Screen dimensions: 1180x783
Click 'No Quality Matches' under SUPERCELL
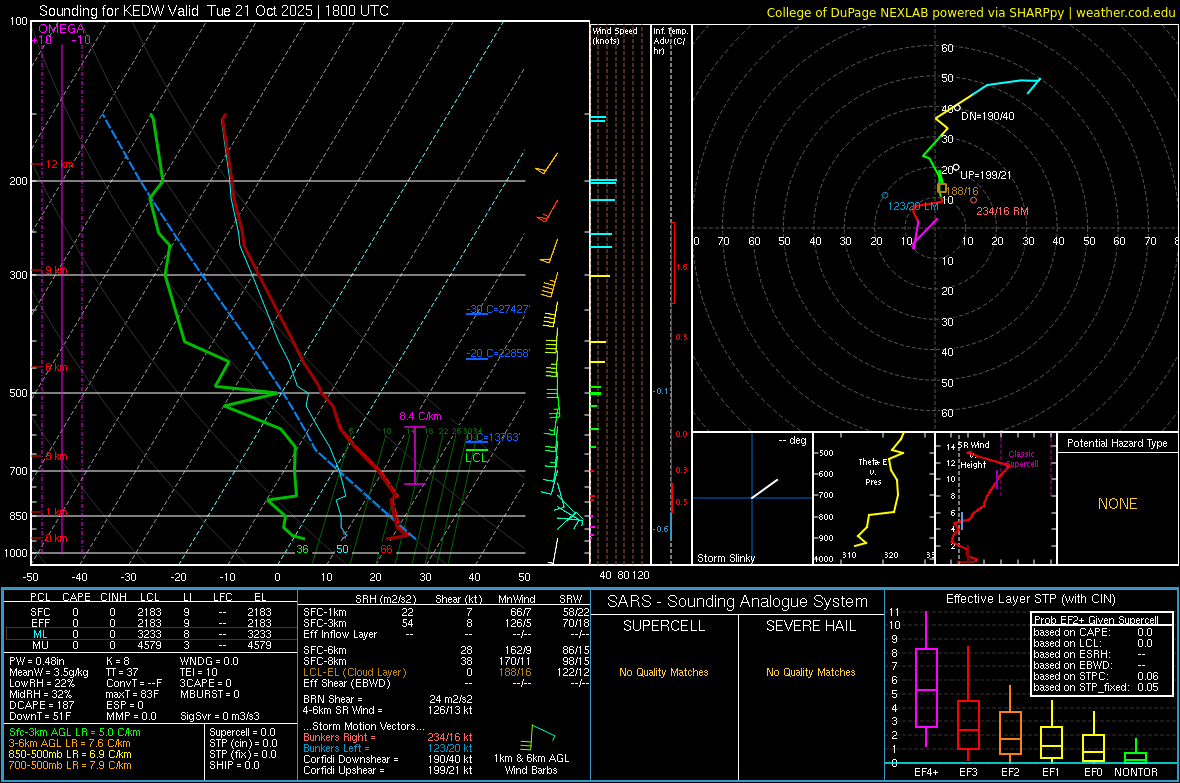(664, 672)
